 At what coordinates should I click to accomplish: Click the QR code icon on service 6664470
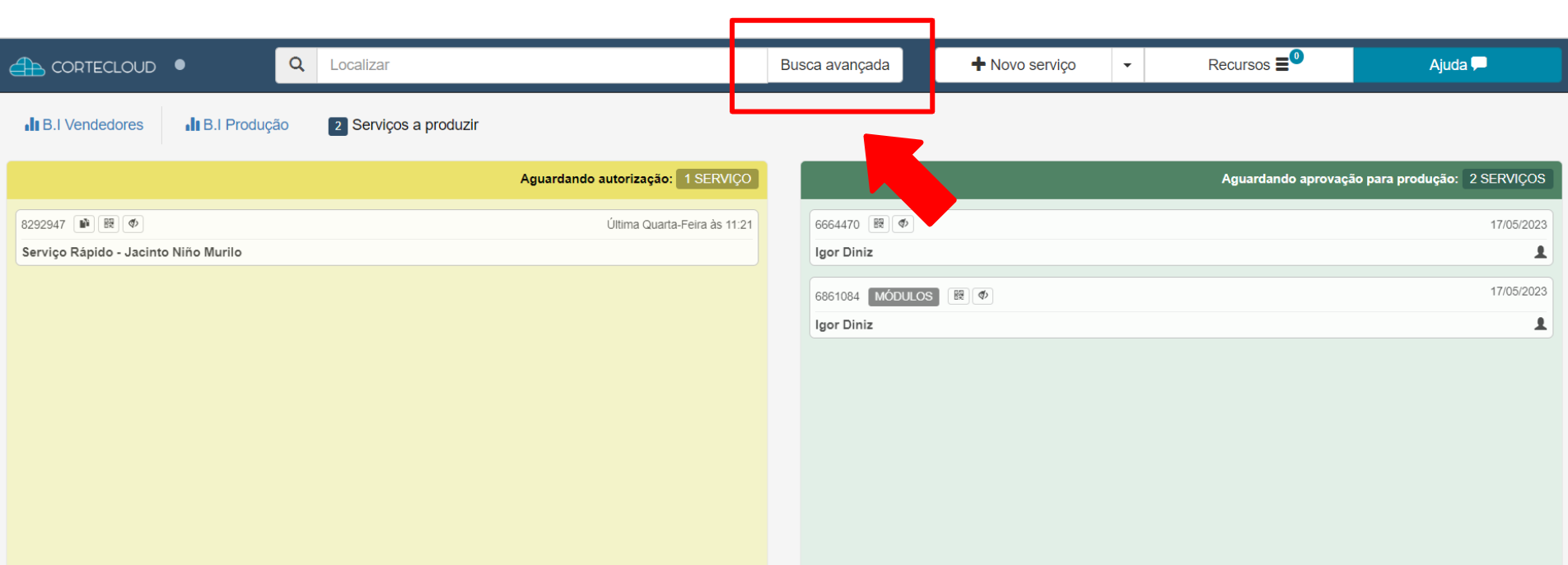[x=879, y=223]
